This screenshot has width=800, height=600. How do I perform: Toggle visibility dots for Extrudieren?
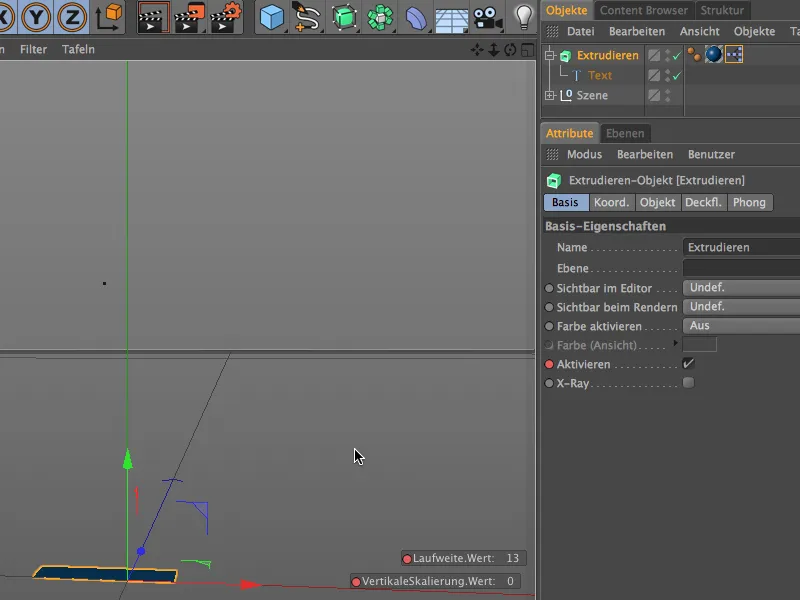[667, 56]
